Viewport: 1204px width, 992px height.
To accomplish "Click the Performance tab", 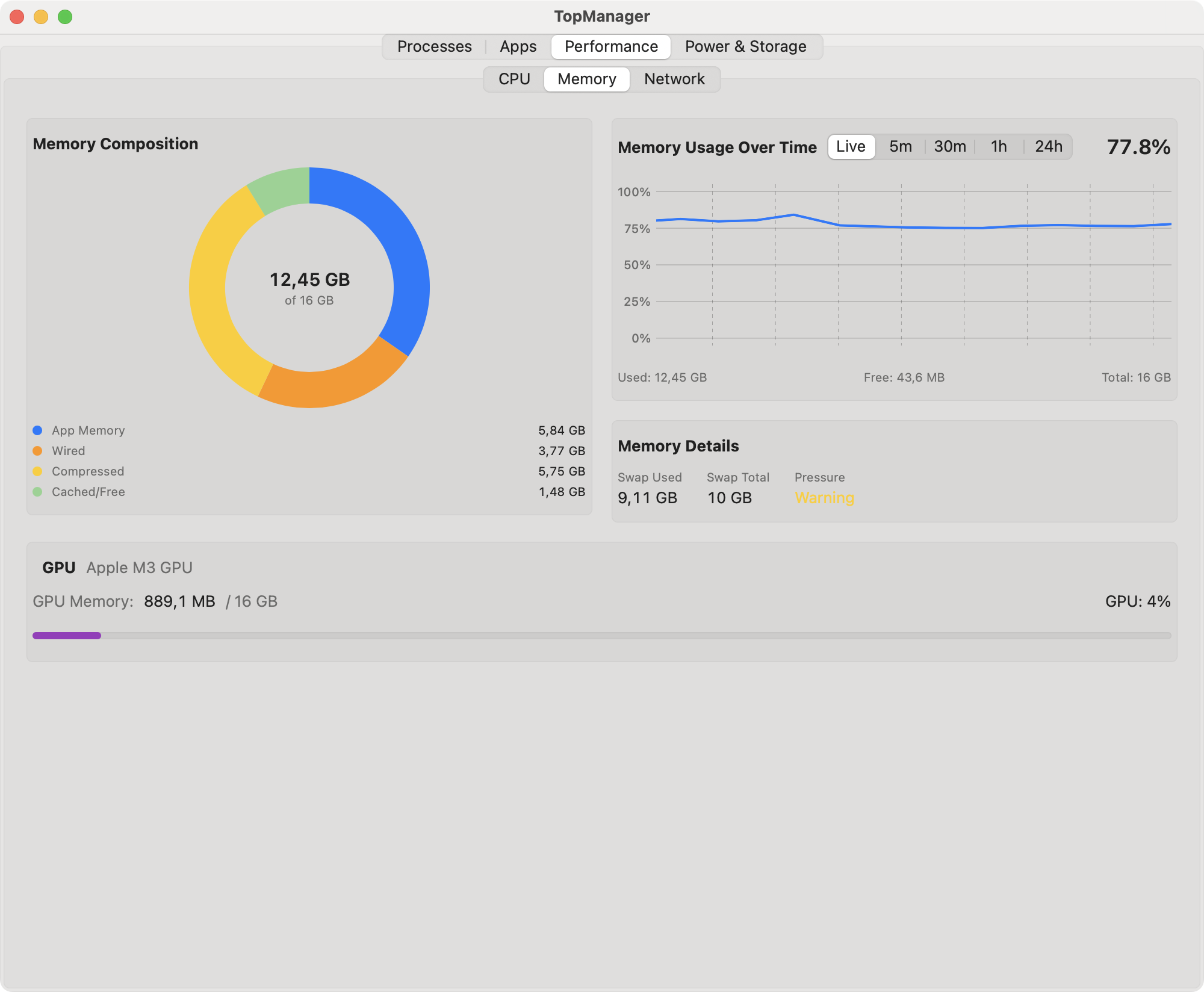I will (611, 46).
